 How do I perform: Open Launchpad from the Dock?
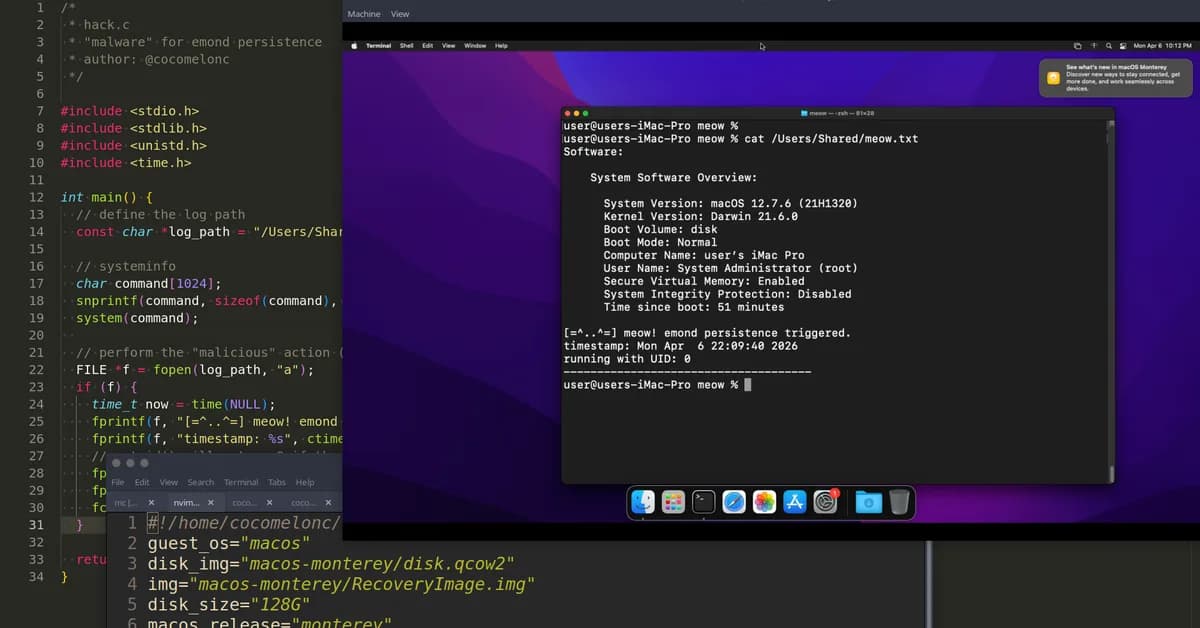click(x=673, y=501)
